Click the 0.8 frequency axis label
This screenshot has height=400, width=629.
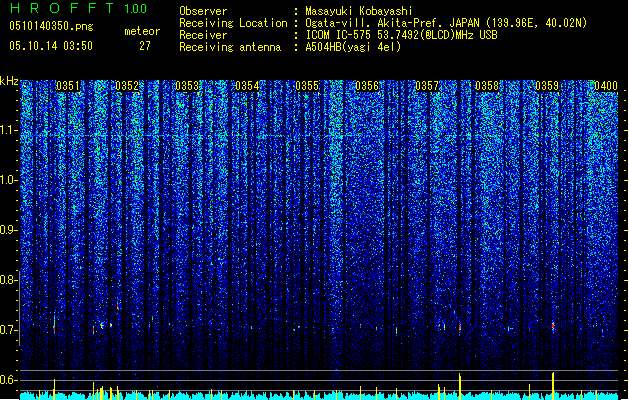click(9, 280)
